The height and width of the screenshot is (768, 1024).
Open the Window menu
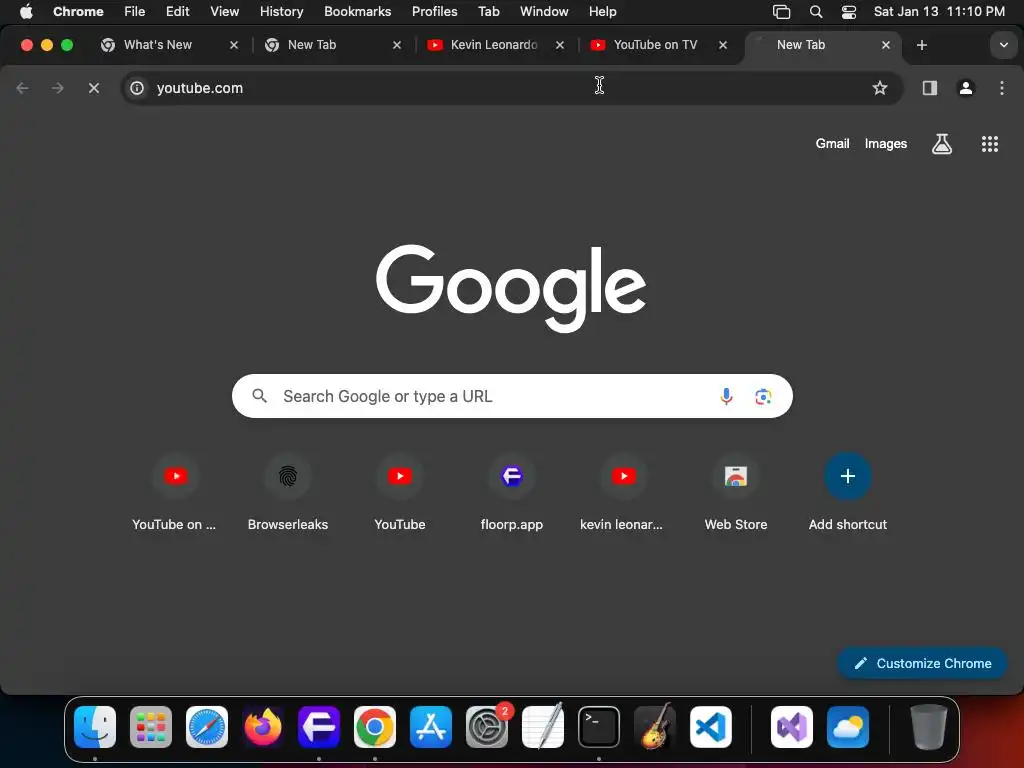544,11
